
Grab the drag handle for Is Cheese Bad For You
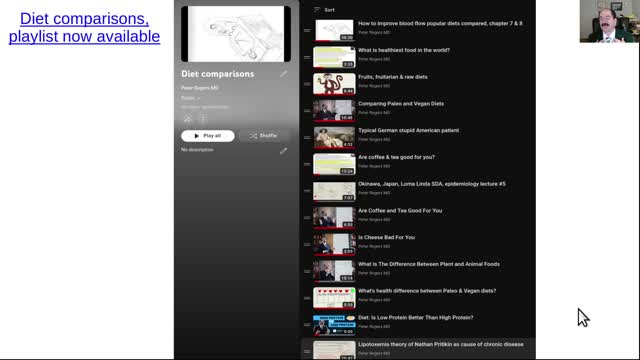pyautogui.click(x=307, y=244)
